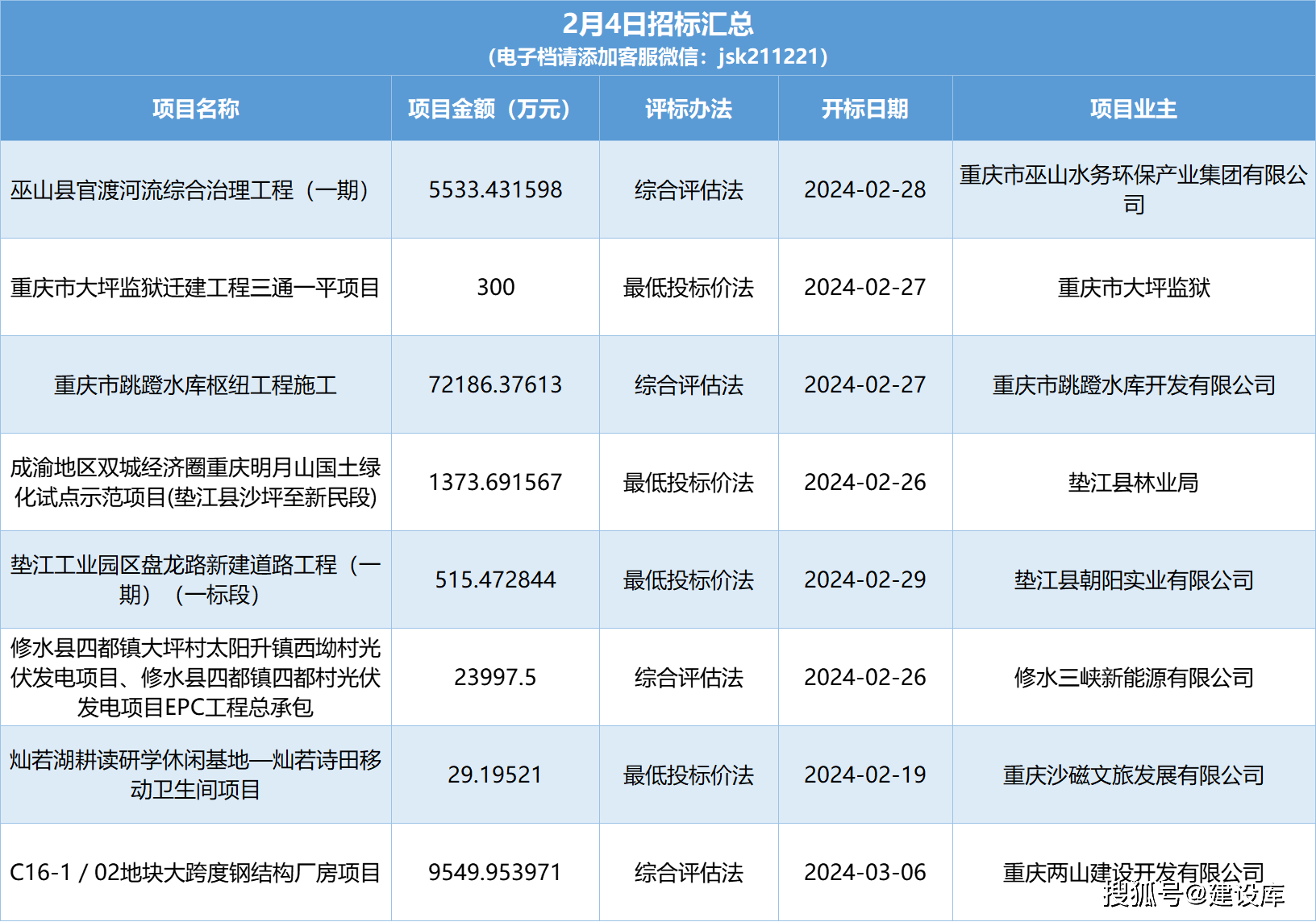
Task: Select the '项目业主' column header
Action: 1134,109
